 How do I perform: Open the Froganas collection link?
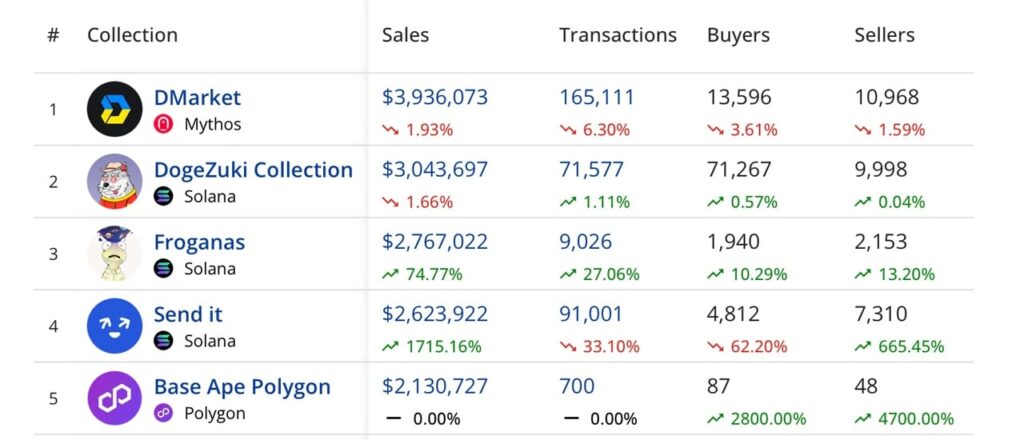(199, 242)
